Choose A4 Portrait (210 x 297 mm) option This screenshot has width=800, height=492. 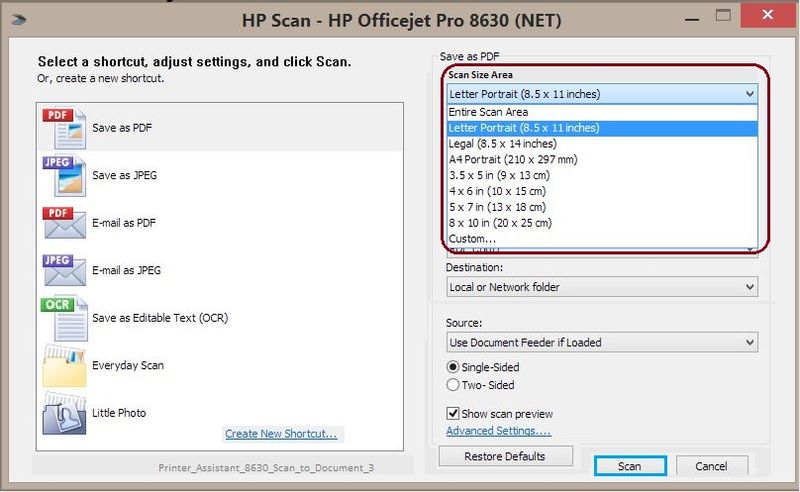point(602,160)
